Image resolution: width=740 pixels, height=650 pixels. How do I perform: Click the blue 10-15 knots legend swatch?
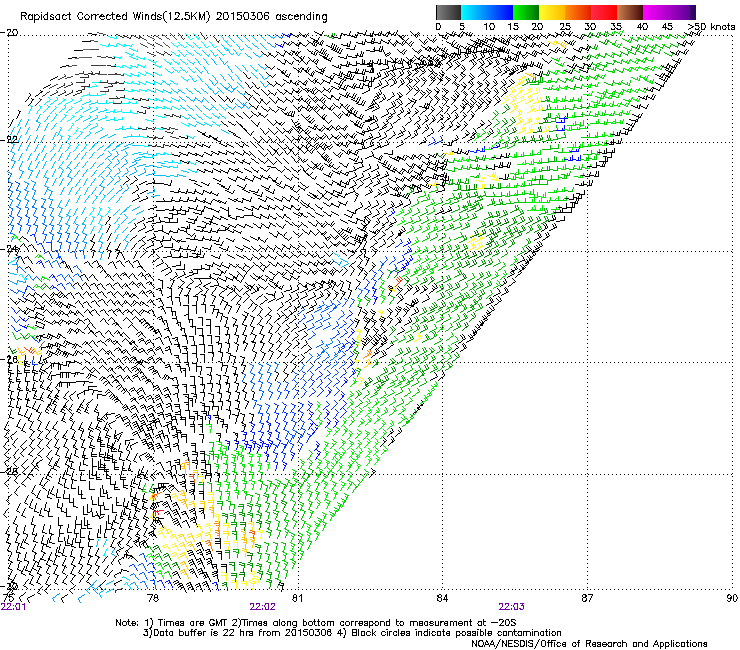pos(500,12)
